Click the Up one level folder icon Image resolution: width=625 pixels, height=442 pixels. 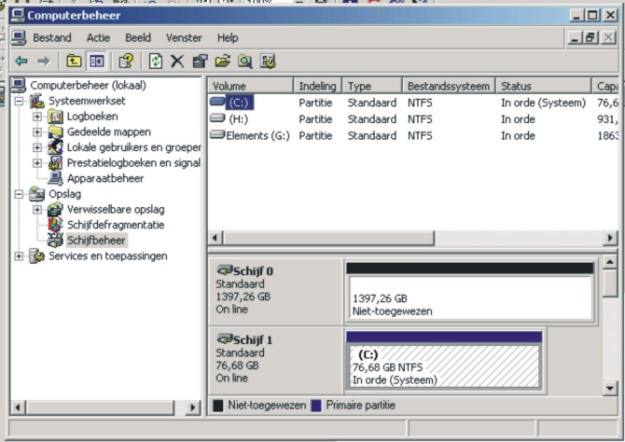click(x=74, y=61)
